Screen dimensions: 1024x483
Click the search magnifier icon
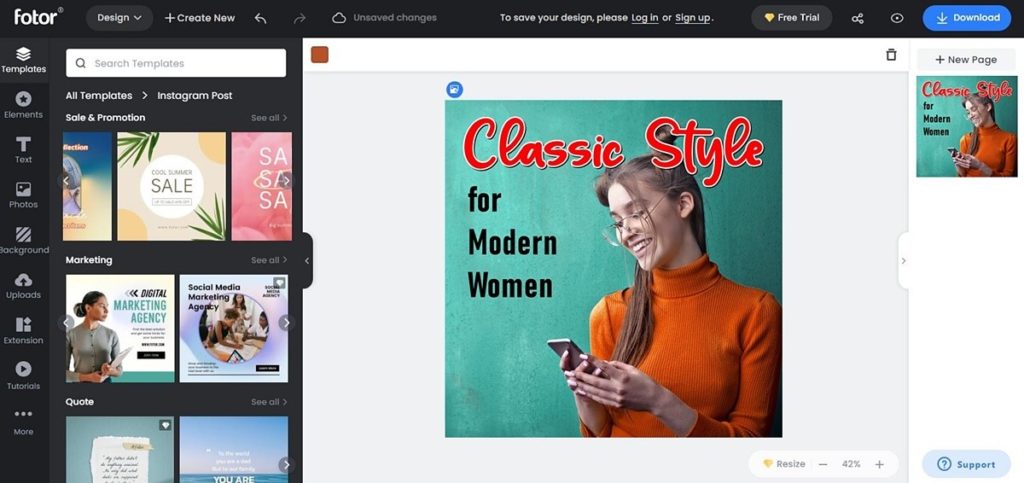81,63
